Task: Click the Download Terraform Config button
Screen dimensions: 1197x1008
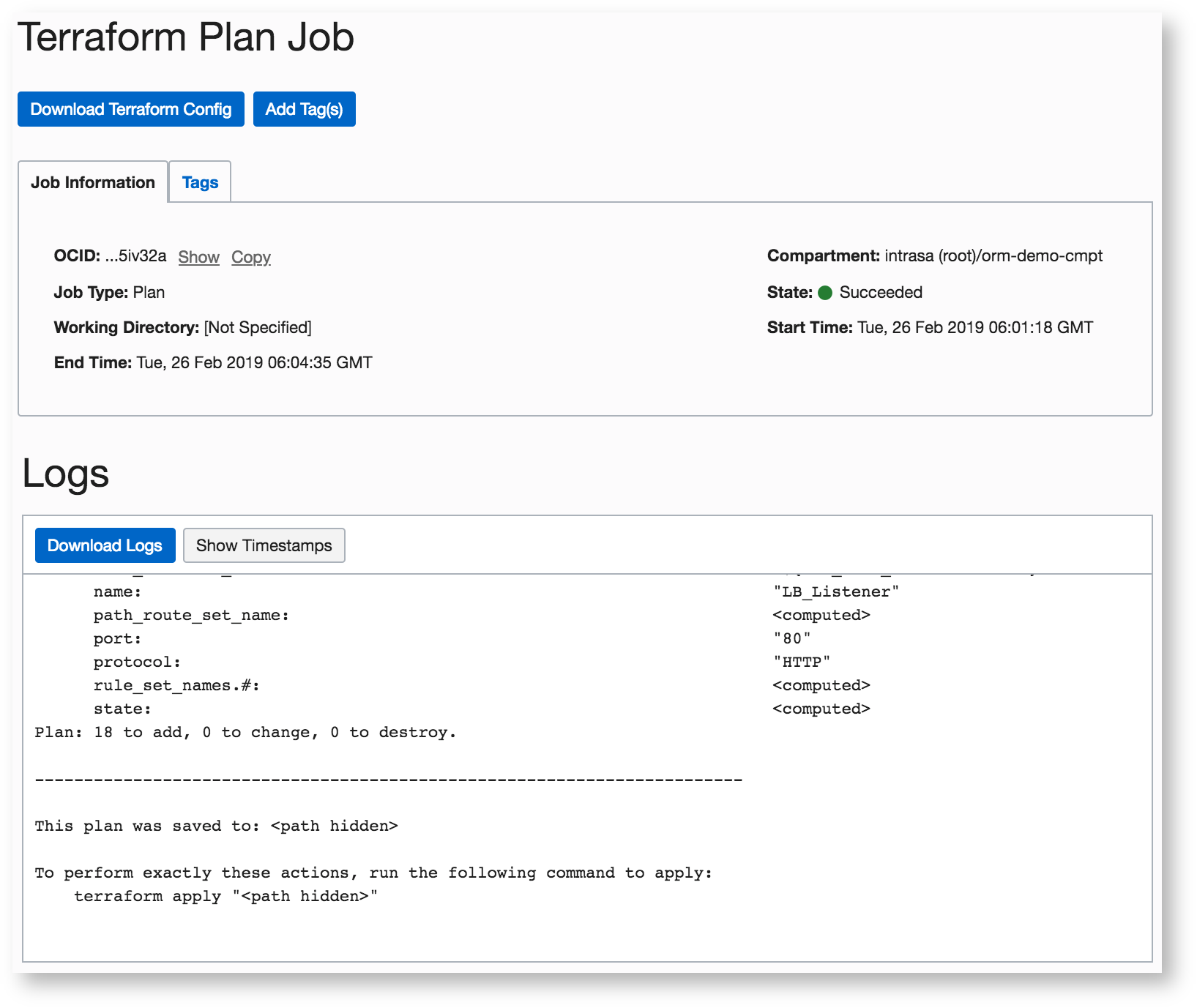Action: pyautogui.click(x=130, y=109)
